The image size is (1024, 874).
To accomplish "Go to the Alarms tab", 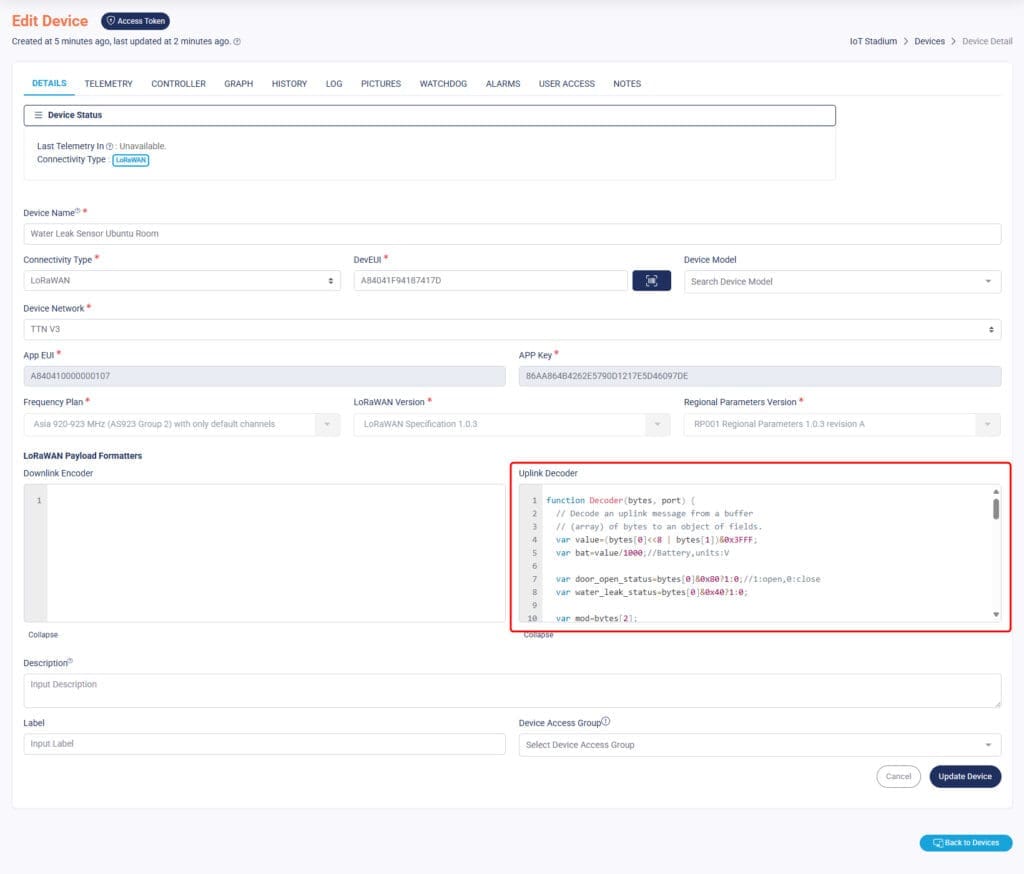I will pos(503,84).
